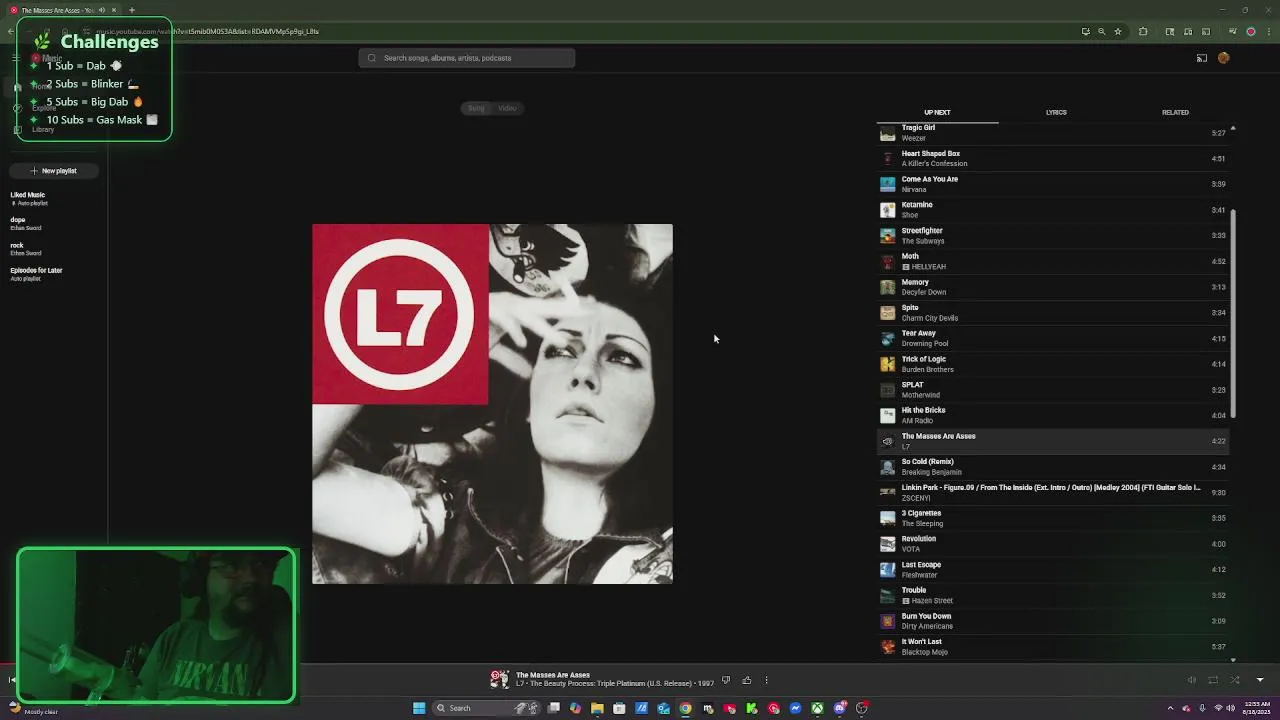Open the RELATED tab
Image resolution: width=1280 pixels, height=720 pixels.
click(x=1175, y=113)
